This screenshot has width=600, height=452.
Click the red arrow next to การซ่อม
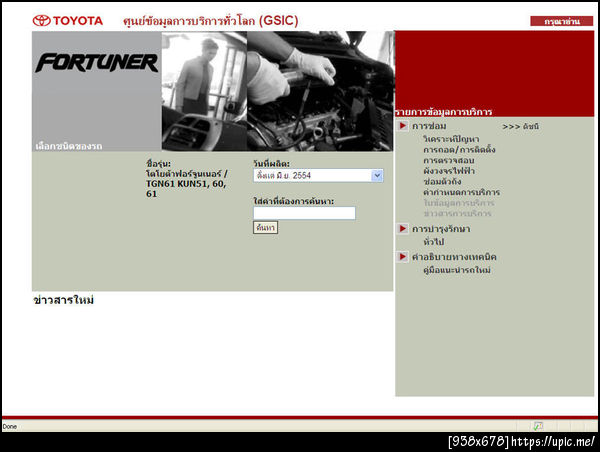[403, 126]
